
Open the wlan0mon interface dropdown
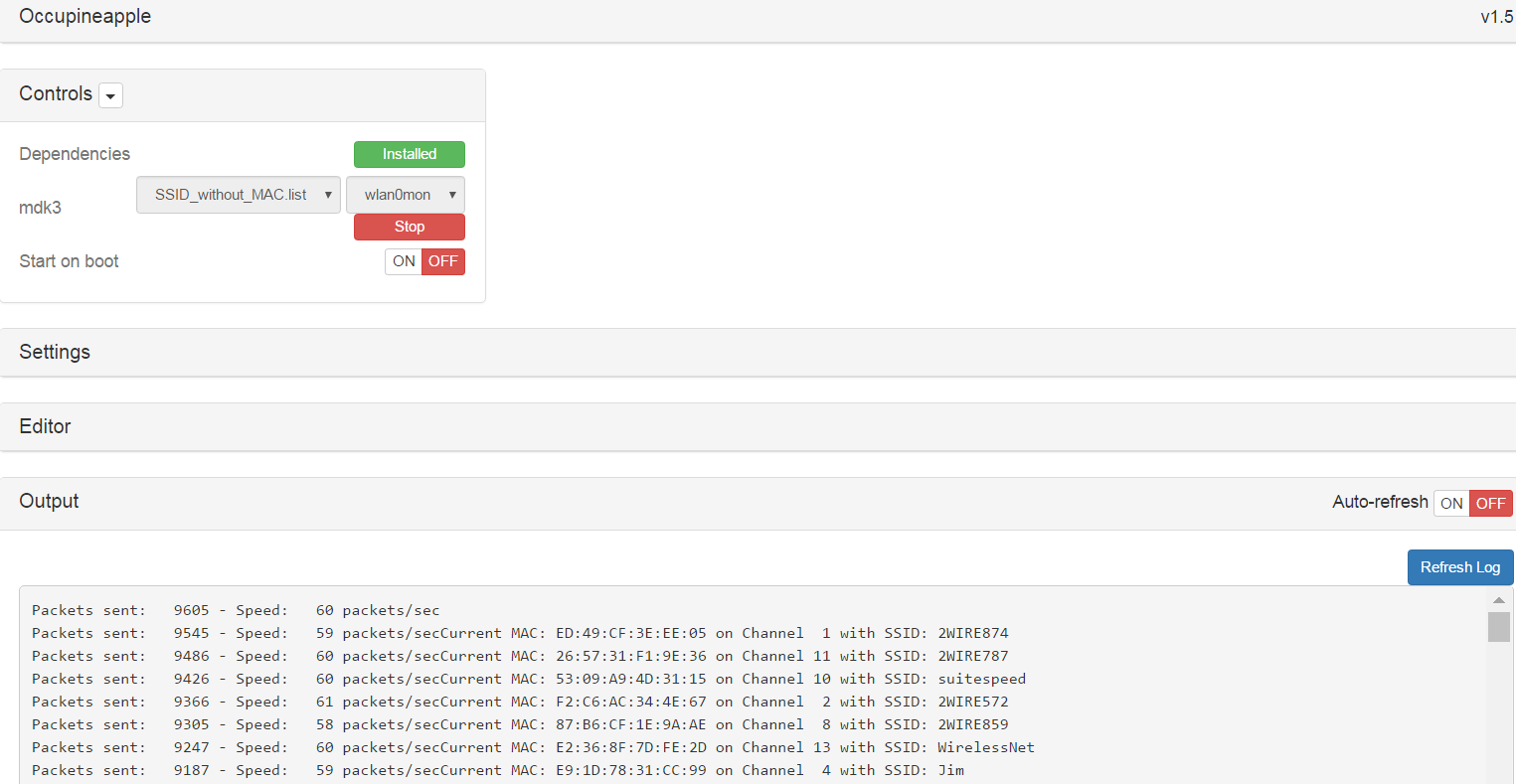[406, 195]
